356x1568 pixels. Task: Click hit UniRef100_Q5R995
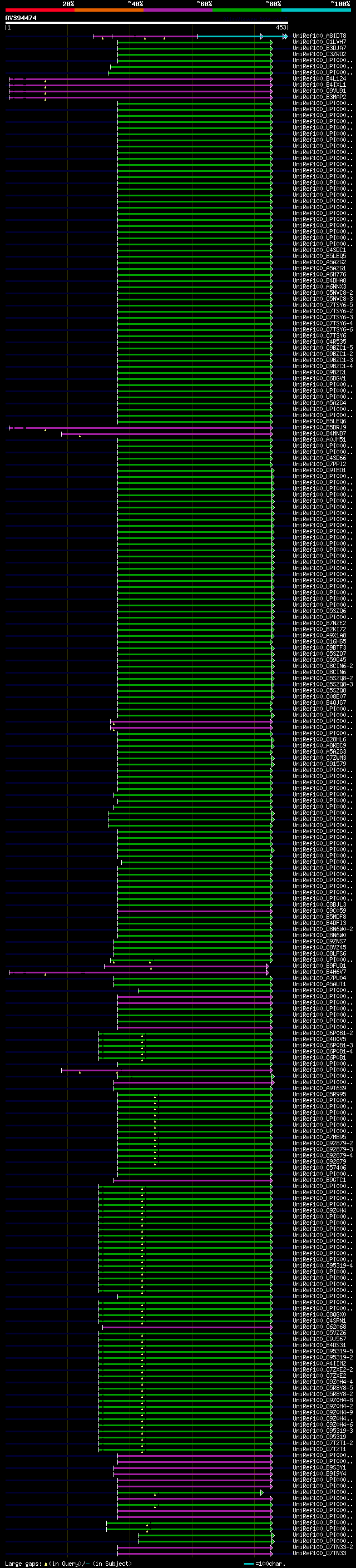(319, 1095)
